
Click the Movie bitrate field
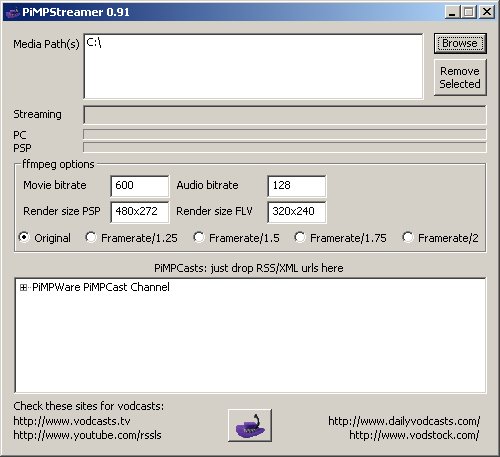pyautogui.click(x=140, y=186)
